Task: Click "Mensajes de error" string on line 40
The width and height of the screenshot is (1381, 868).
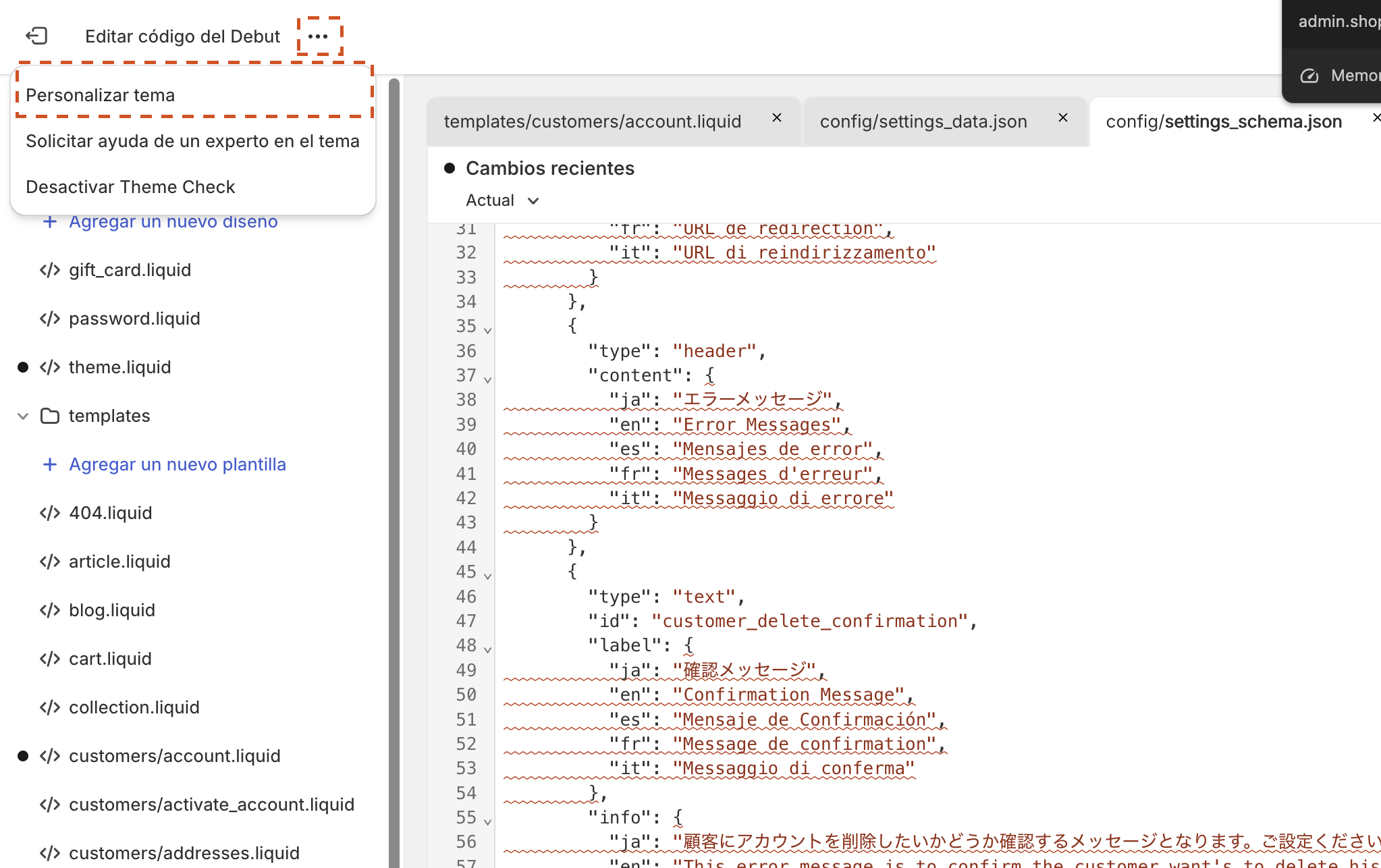Action: (x=773, y=449)
